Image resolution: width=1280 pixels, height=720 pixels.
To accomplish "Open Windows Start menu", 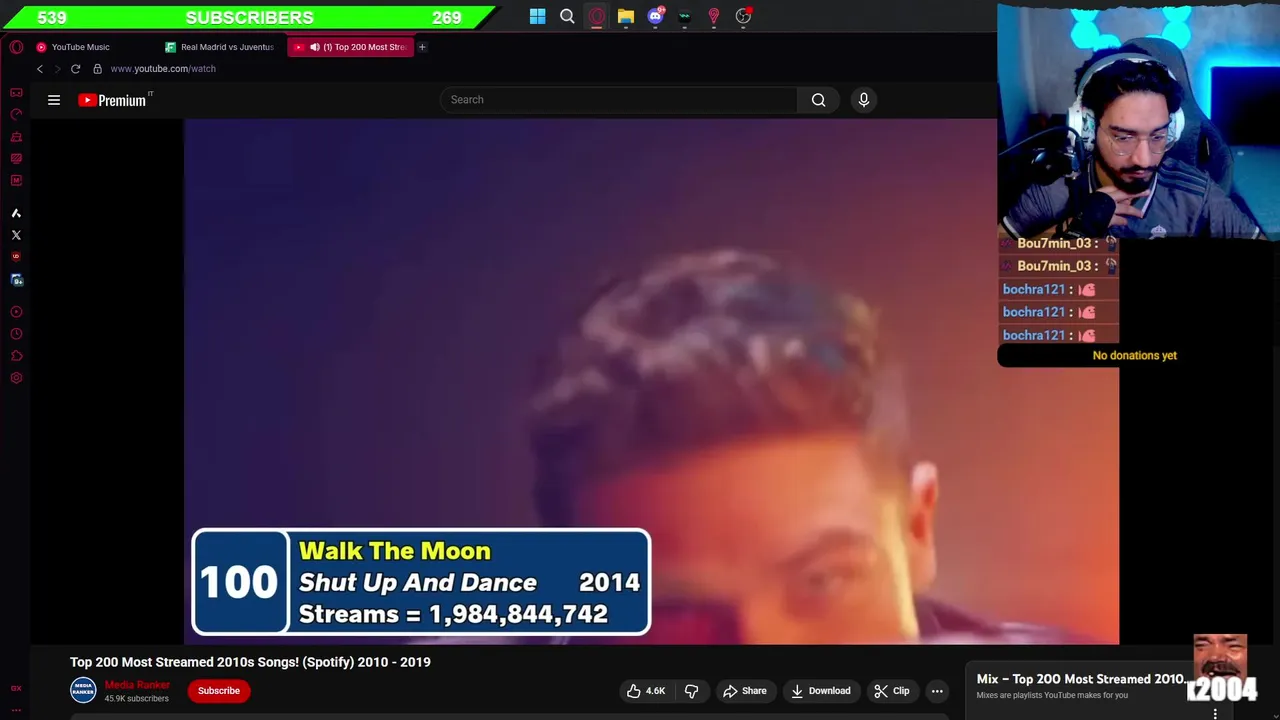I will coord(538,16).
